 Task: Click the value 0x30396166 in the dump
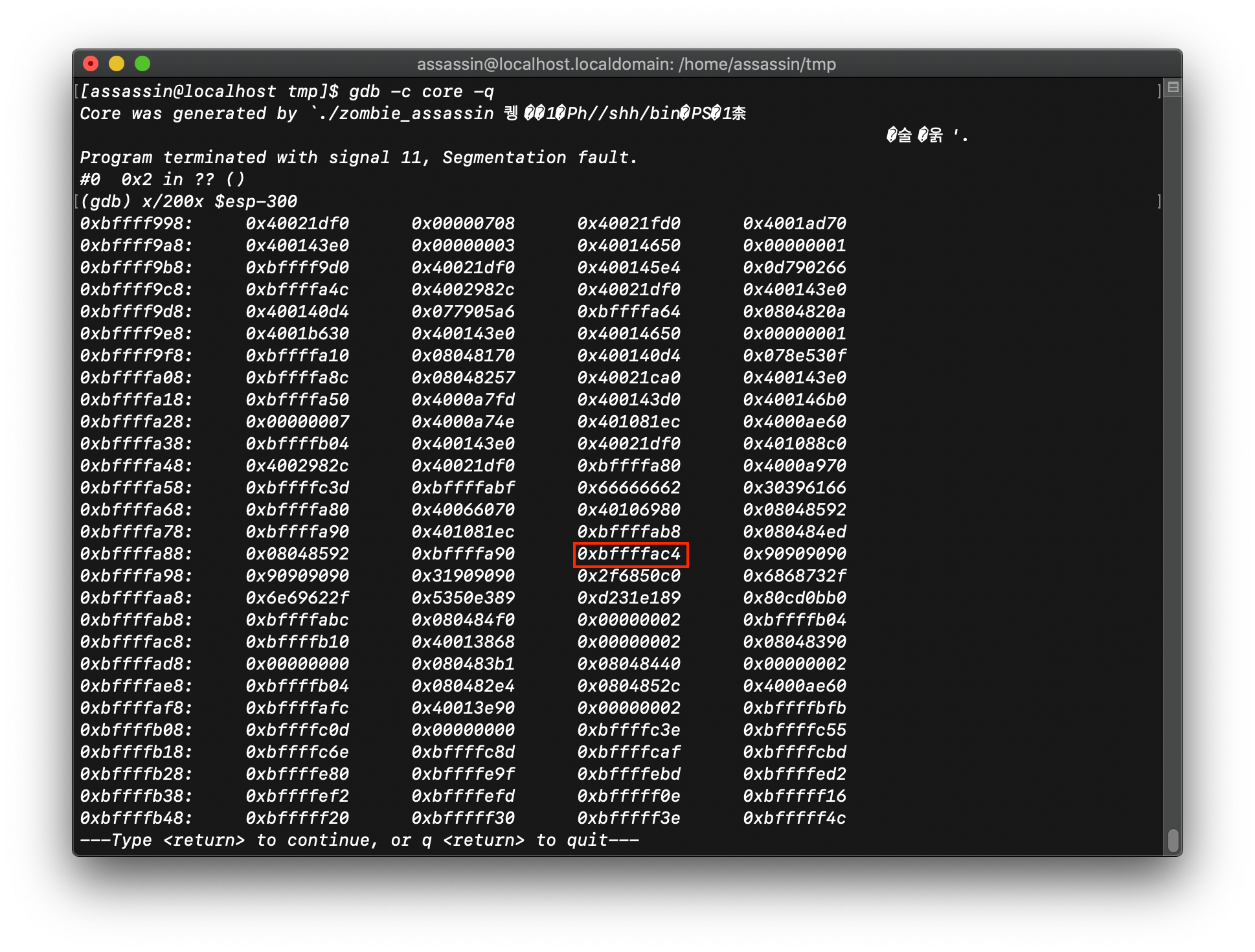(795, 488)
